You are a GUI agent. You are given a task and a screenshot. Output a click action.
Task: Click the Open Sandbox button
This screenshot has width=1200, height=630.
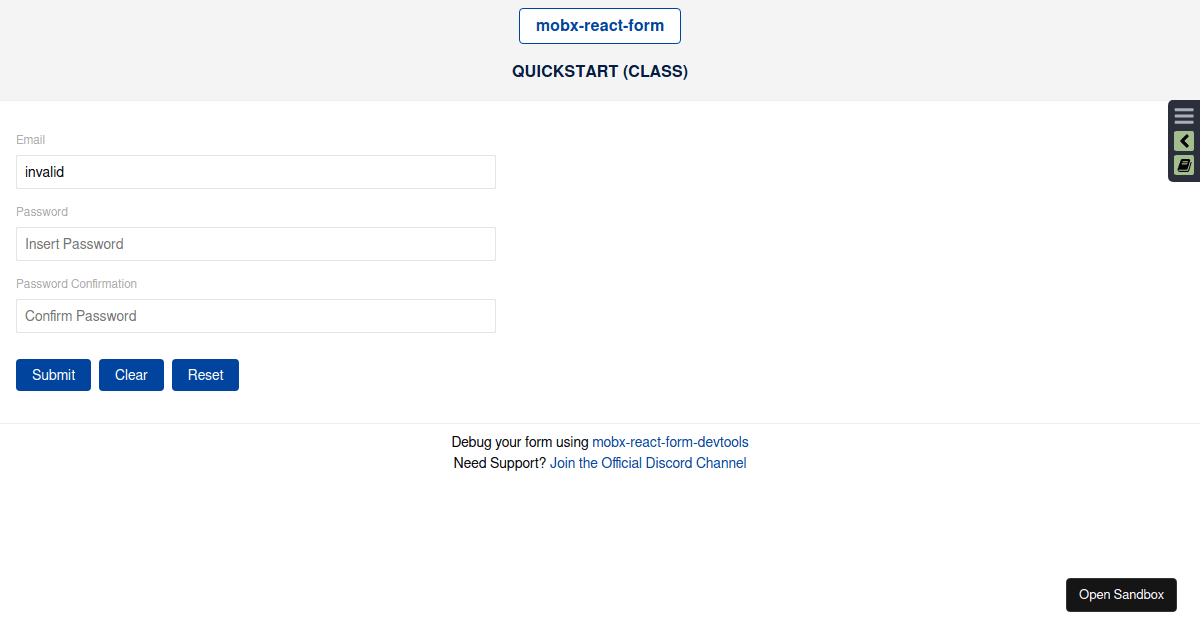point(1121,594)
